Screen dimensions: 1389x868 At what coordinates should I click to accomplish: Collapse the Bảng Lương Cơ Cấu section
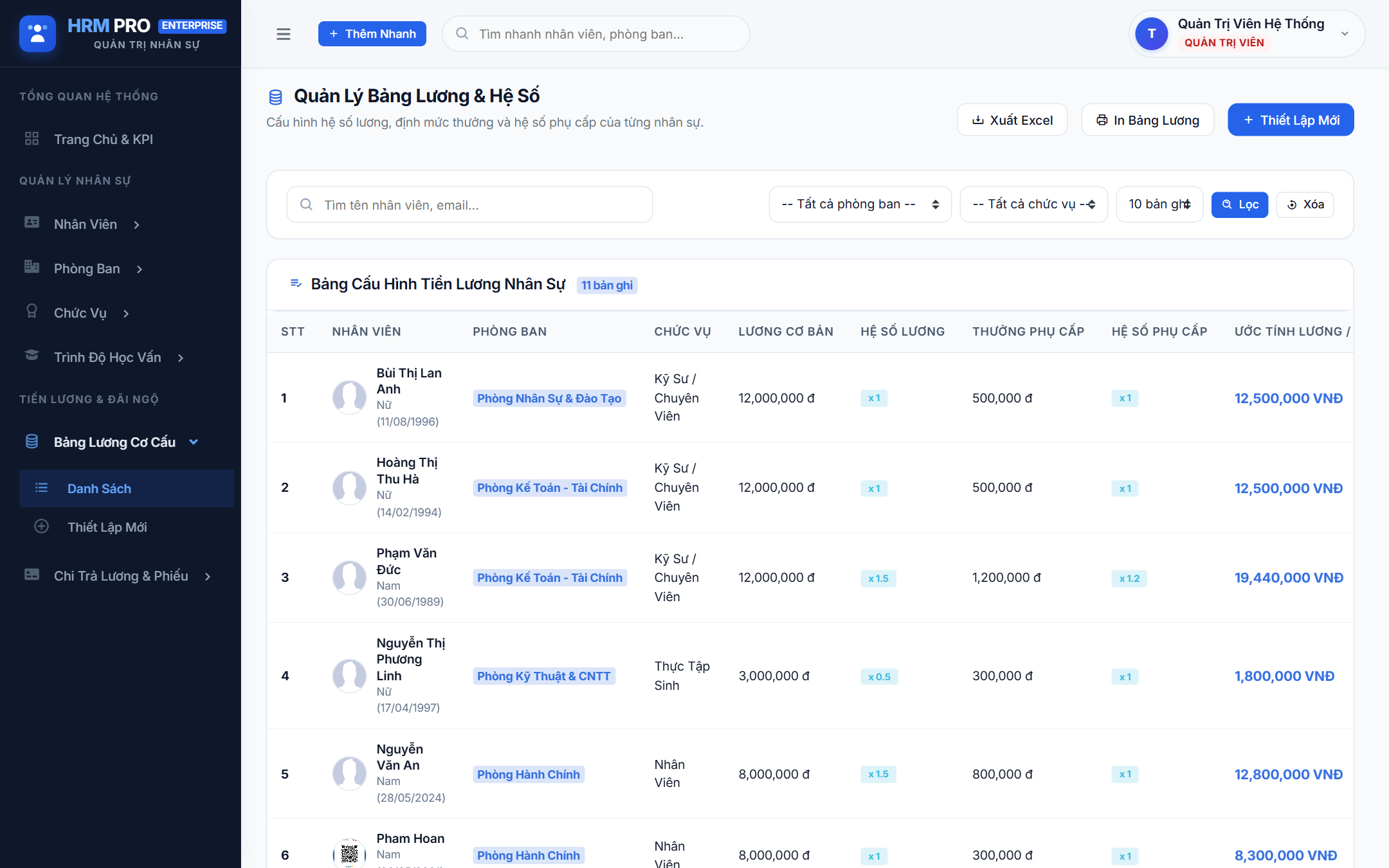tap(194, 442)
